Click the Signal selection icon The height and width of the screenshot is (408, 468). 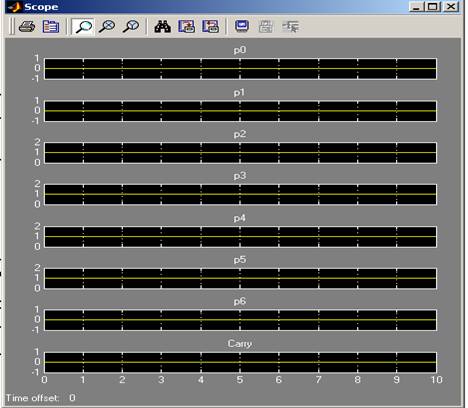click(x=290, y=26)
